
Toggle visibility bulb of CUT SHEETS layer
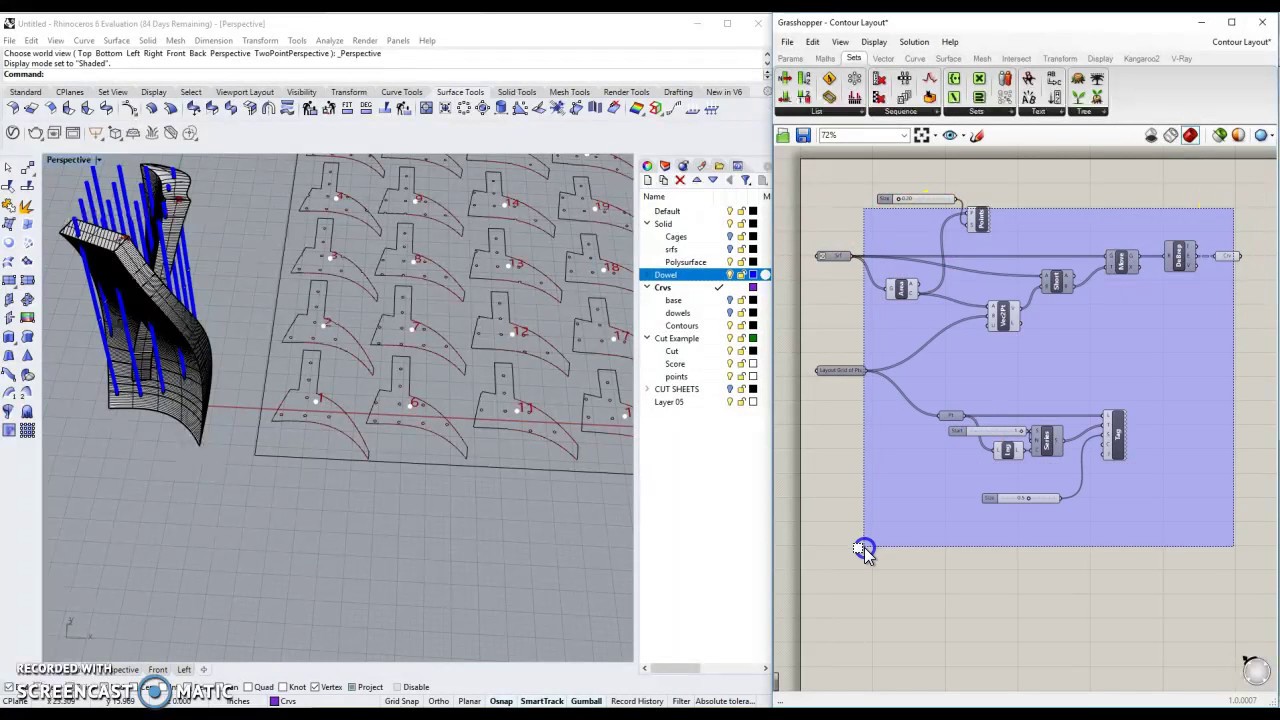pyautogui.click(x=729, y=389)
